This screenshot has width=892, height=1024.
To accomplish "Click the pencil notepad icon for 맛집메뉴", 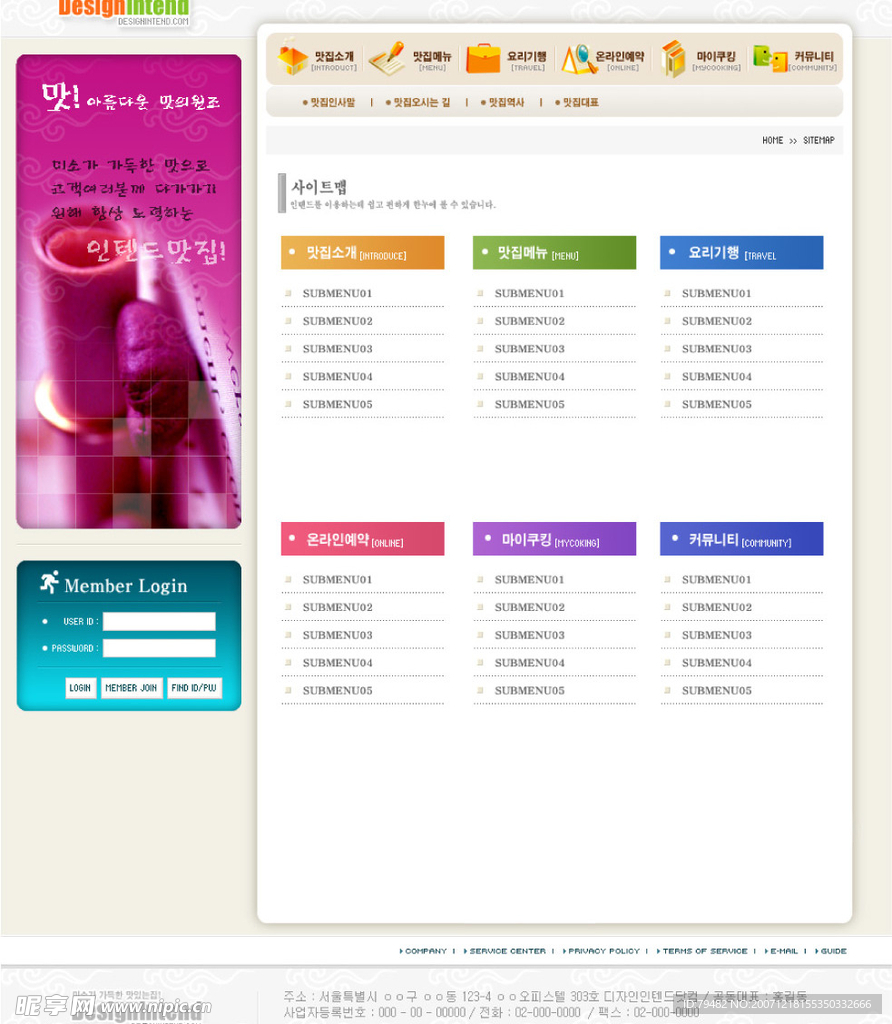I will point(387,58).
